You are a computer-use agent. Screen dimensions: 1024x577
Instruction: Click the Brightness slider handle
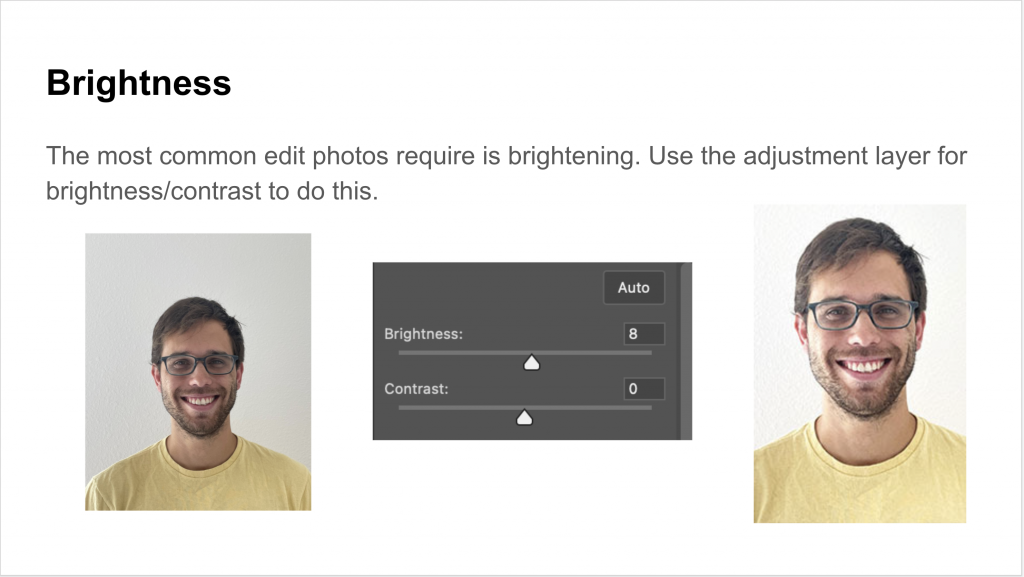[x=532, y=363]
